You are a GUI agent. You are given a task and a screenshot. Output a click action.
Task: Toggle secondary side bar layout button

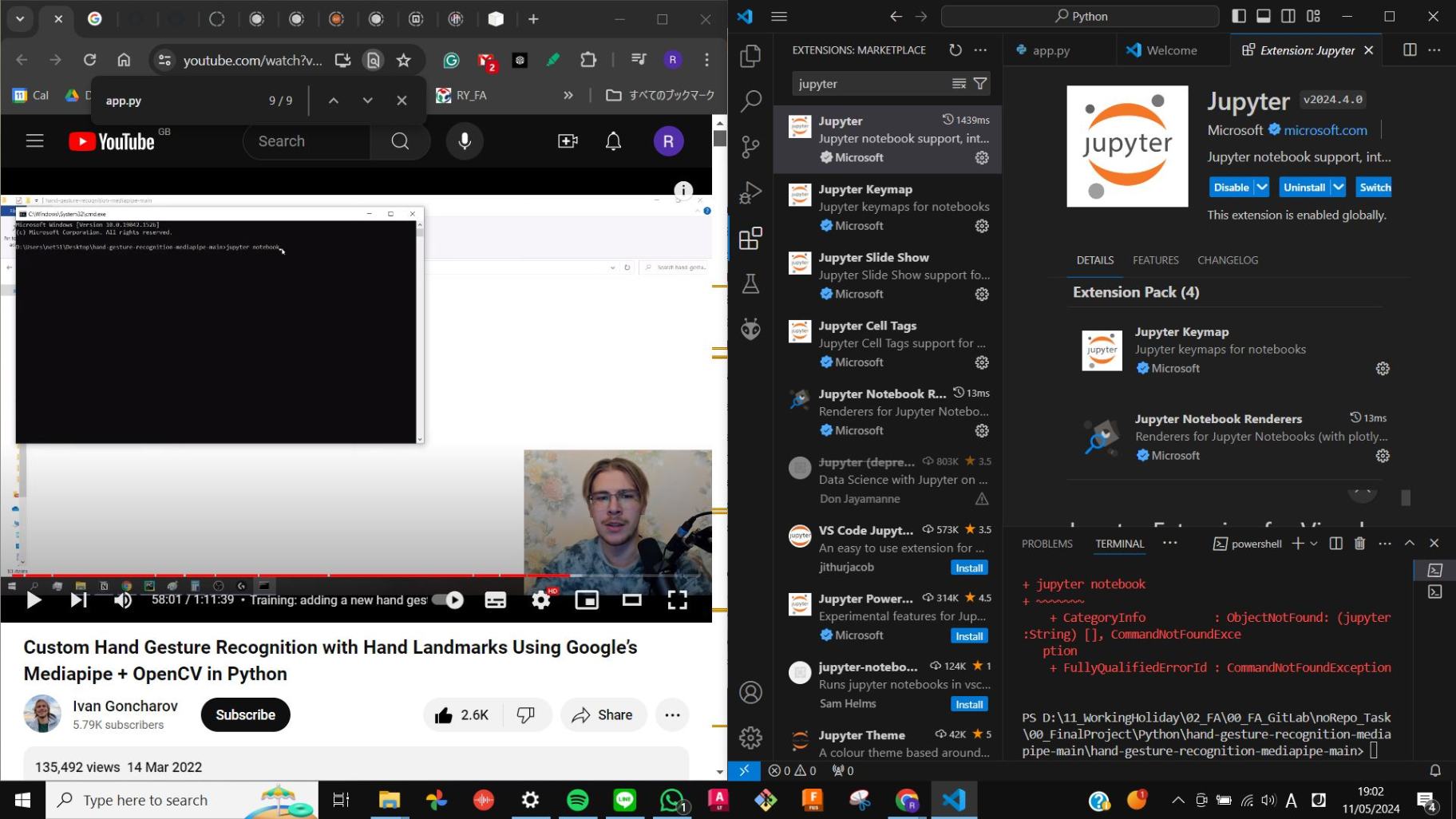point(1288,16)
